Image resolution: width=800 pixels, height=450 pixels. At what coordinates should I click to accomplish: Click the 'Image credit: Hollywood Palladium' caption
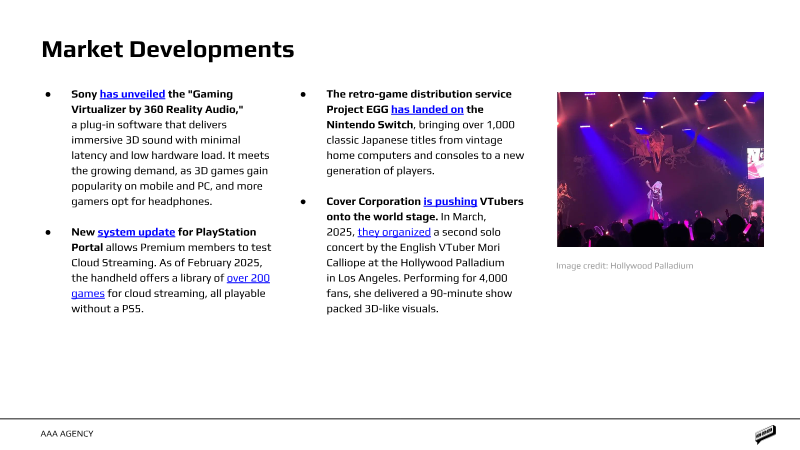tap(624, 265)
